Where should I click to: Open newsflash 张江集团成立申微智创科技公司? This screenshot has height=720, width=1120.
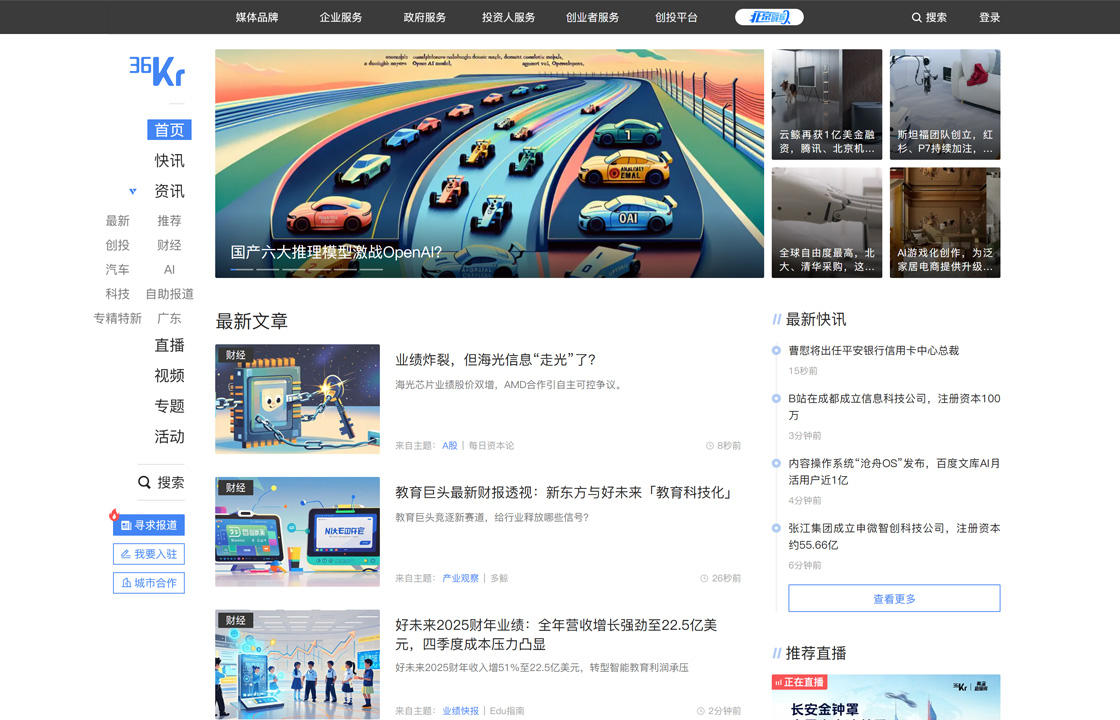click(x=894, y=536)
